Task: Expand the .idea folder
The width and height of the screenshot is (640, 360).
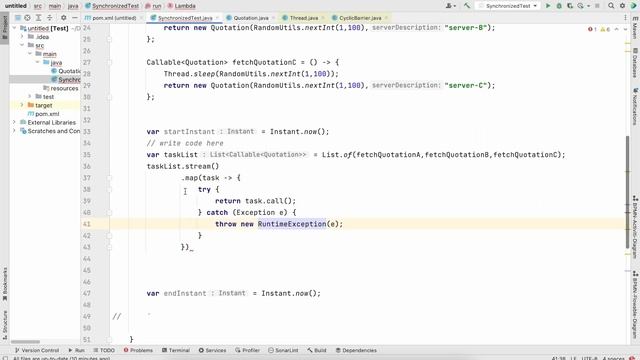Action: coord(22,37)
